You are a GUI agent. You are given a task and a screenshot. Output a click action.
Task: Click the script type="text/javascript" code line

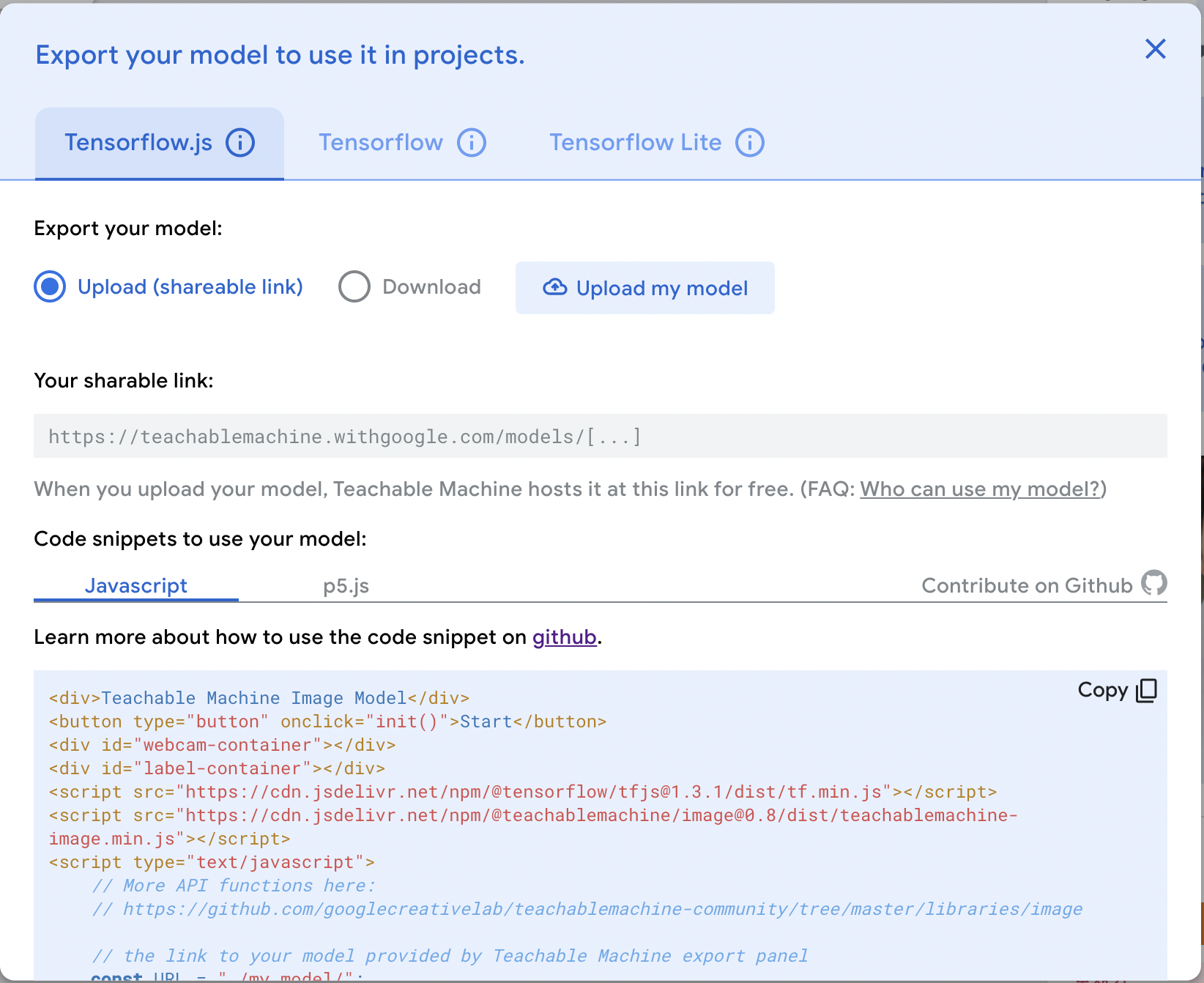pos(212,862)
